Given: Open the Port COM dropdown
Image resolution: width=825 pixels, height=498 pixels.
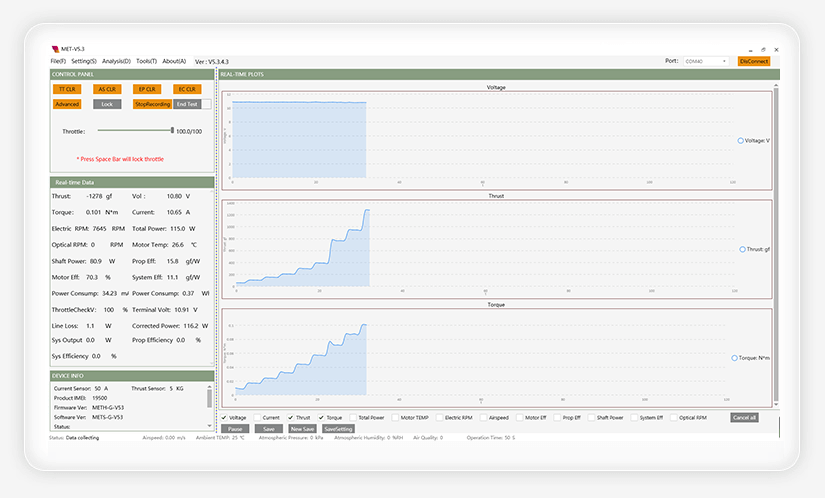Looking at the screenshot, I should 706,62.
